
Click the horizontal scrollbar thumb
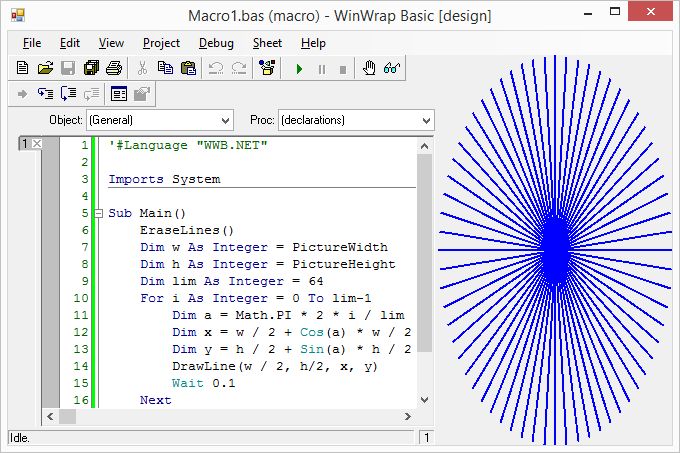(67, 417)
